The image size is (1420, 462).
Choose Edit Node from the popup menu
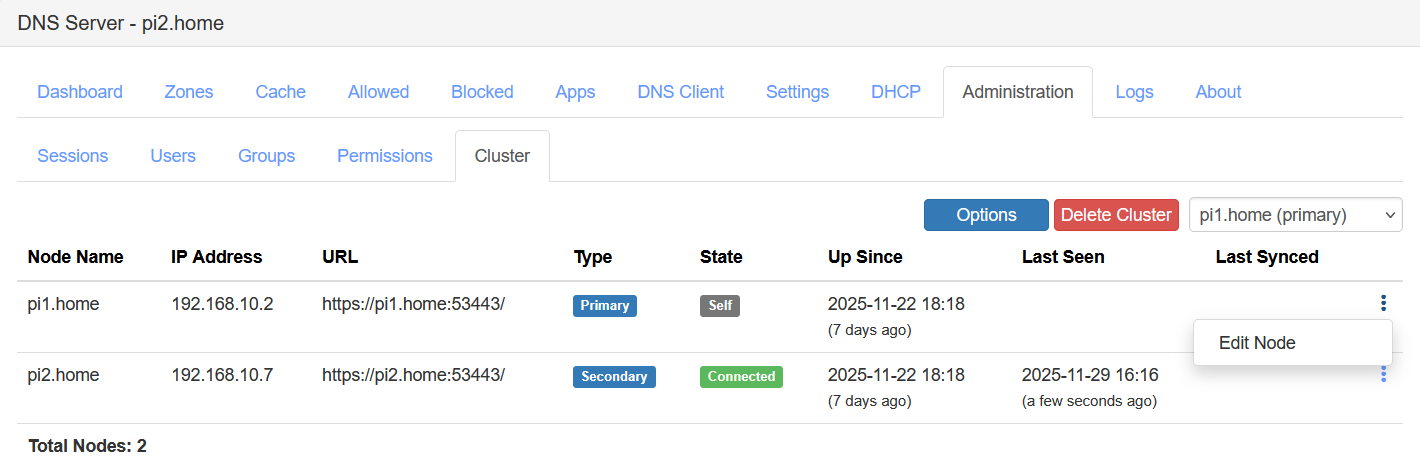[1257, 343]
